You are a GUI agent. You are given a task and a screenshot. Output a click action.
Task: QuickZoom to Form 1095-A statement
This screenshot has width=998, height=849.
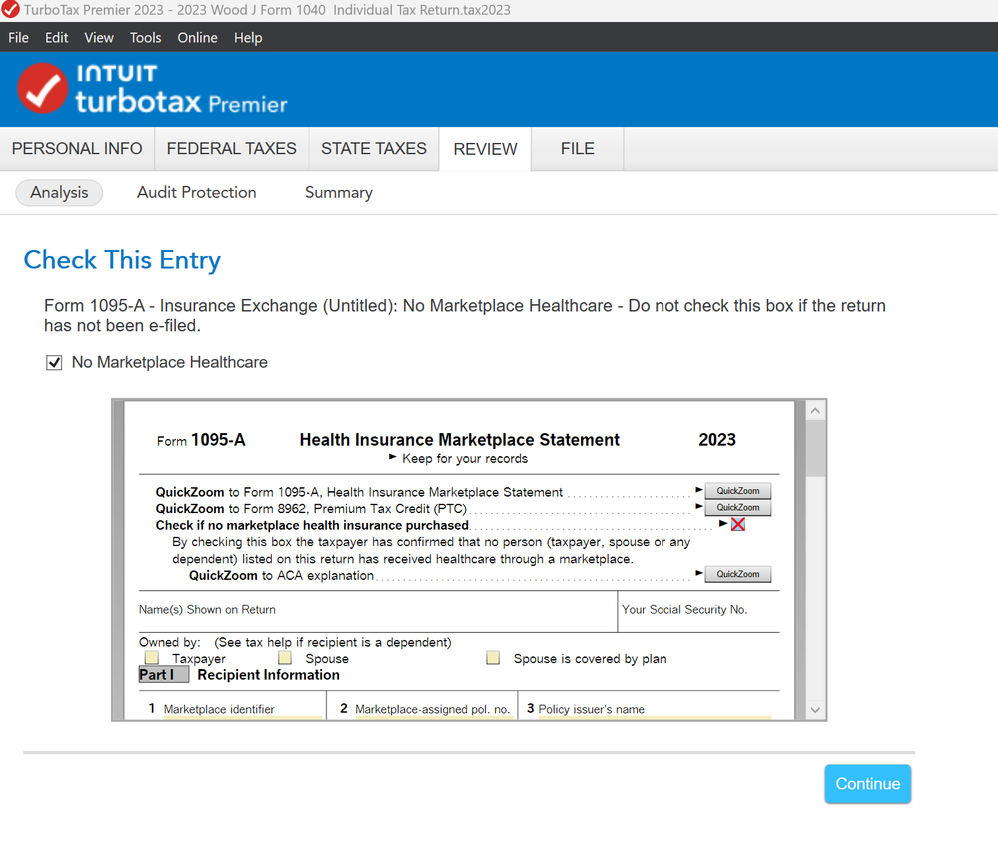coord(738,491)
